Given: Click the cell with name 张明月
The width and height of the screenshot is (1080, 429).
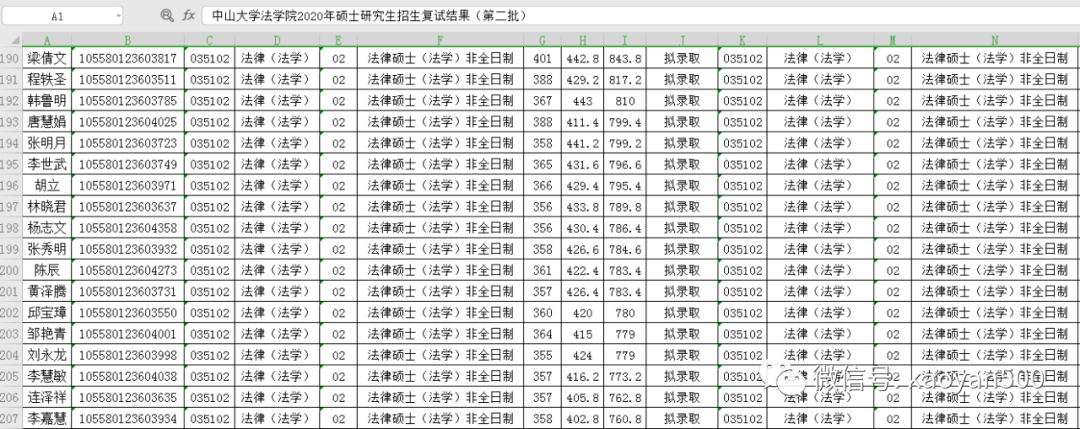Looking at the screenshot, I should [48, 143].
